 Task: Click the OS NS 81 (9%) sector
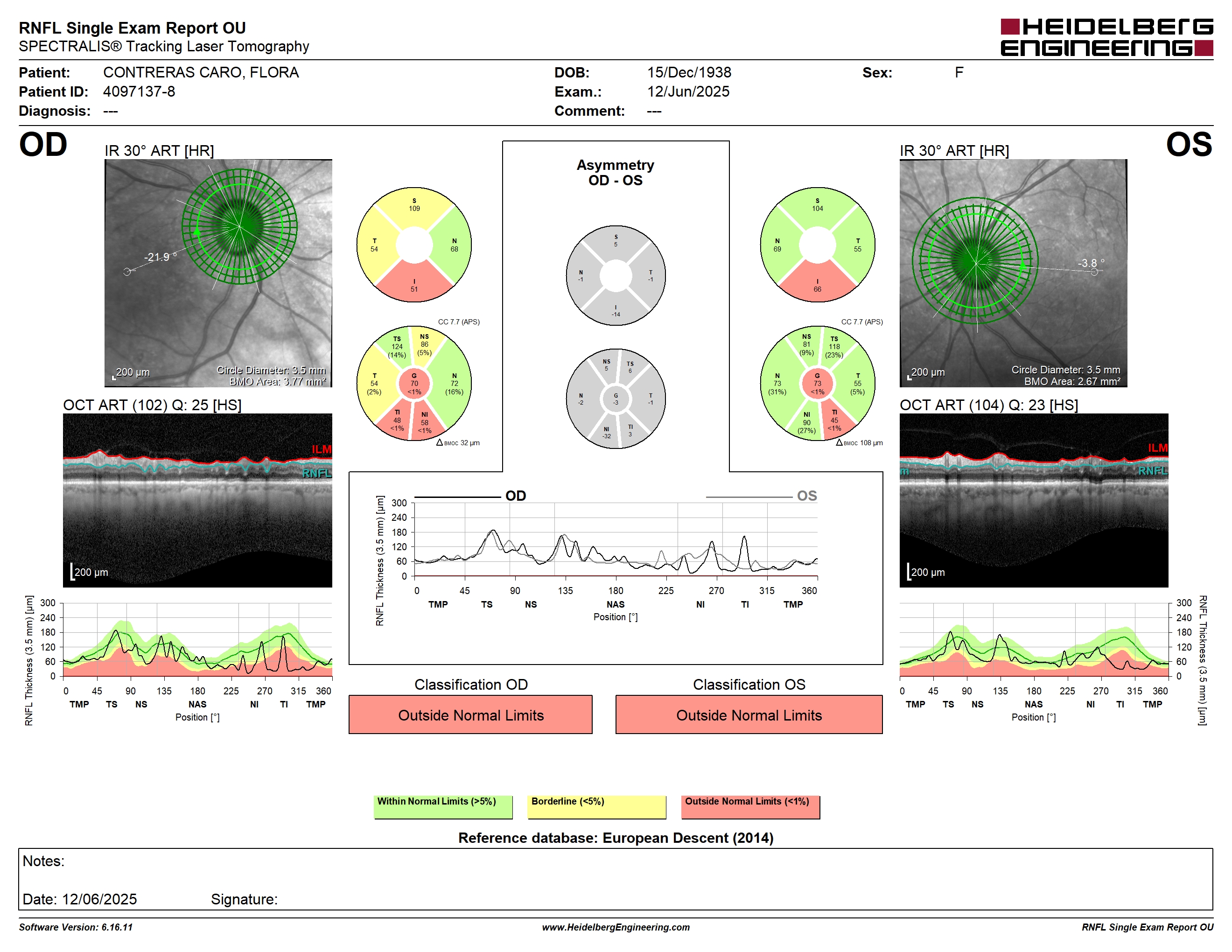tap(807, 344)
